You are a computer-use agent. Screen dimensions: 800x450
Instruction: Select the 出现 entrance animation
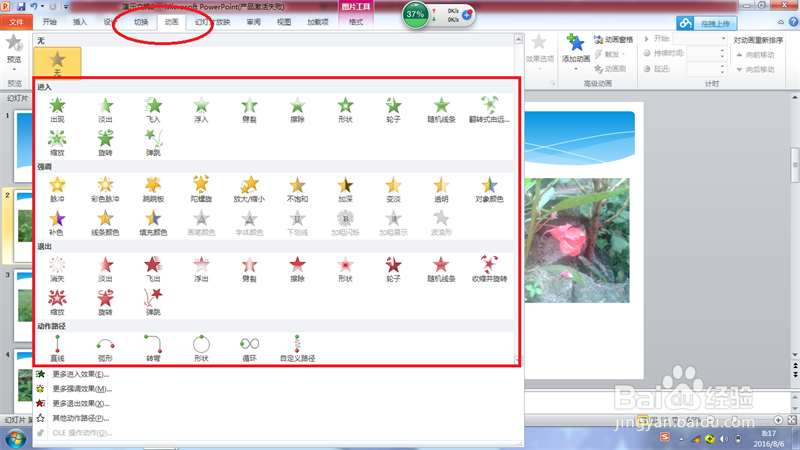(x=57, y=110)
